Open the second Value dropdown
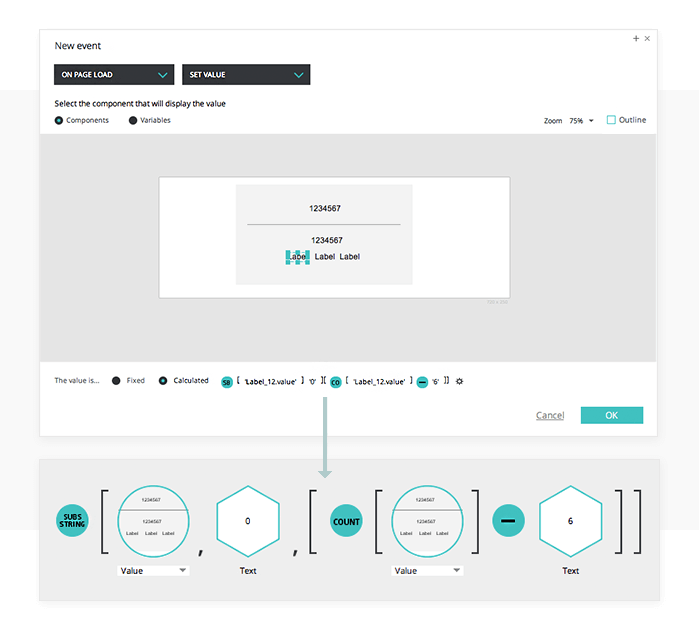Image resolution: width=700 pixels, height=635 pixels. [427, 571]
